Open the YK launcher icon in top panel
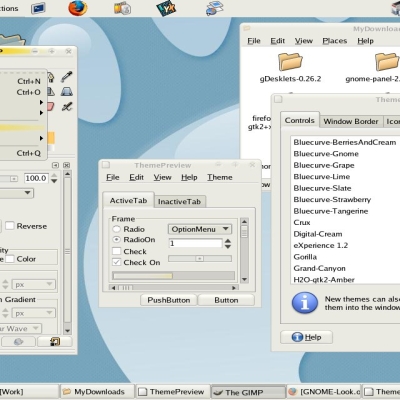This screenshot has width=400, height=400. point(166,8)
